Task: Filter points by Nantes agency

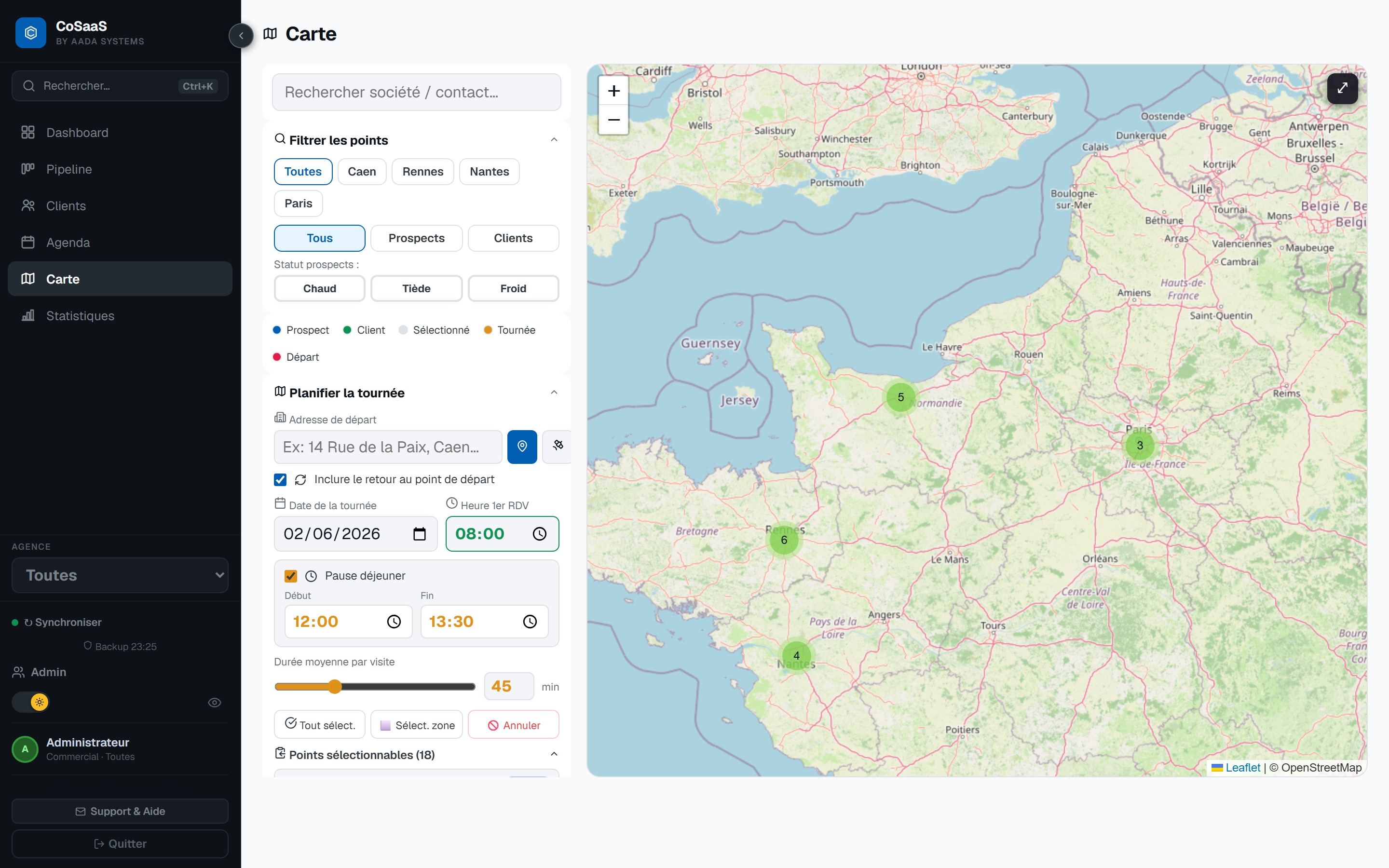Action: click(x=489, y=172)
